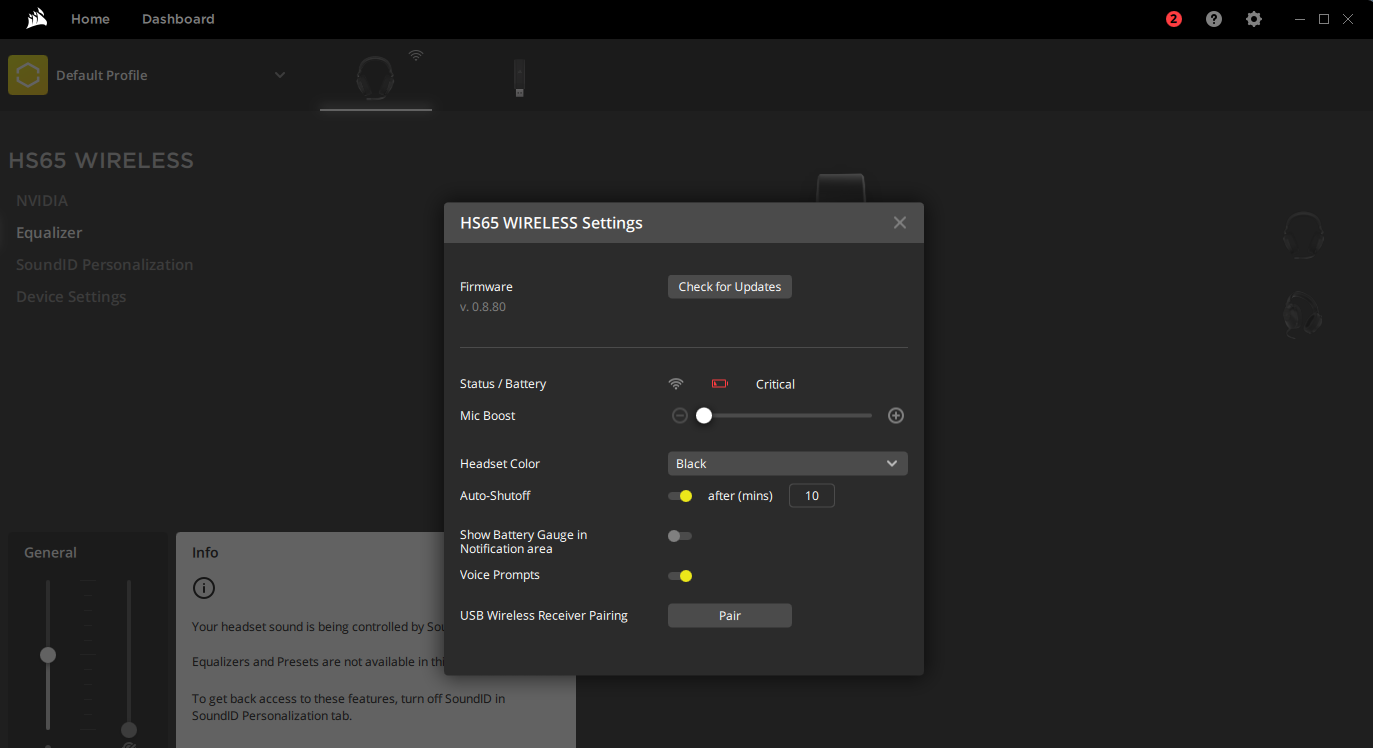1373x748 pixels.
Task: Select the NVIDIA menu item
Action: (x=42, y=200)
